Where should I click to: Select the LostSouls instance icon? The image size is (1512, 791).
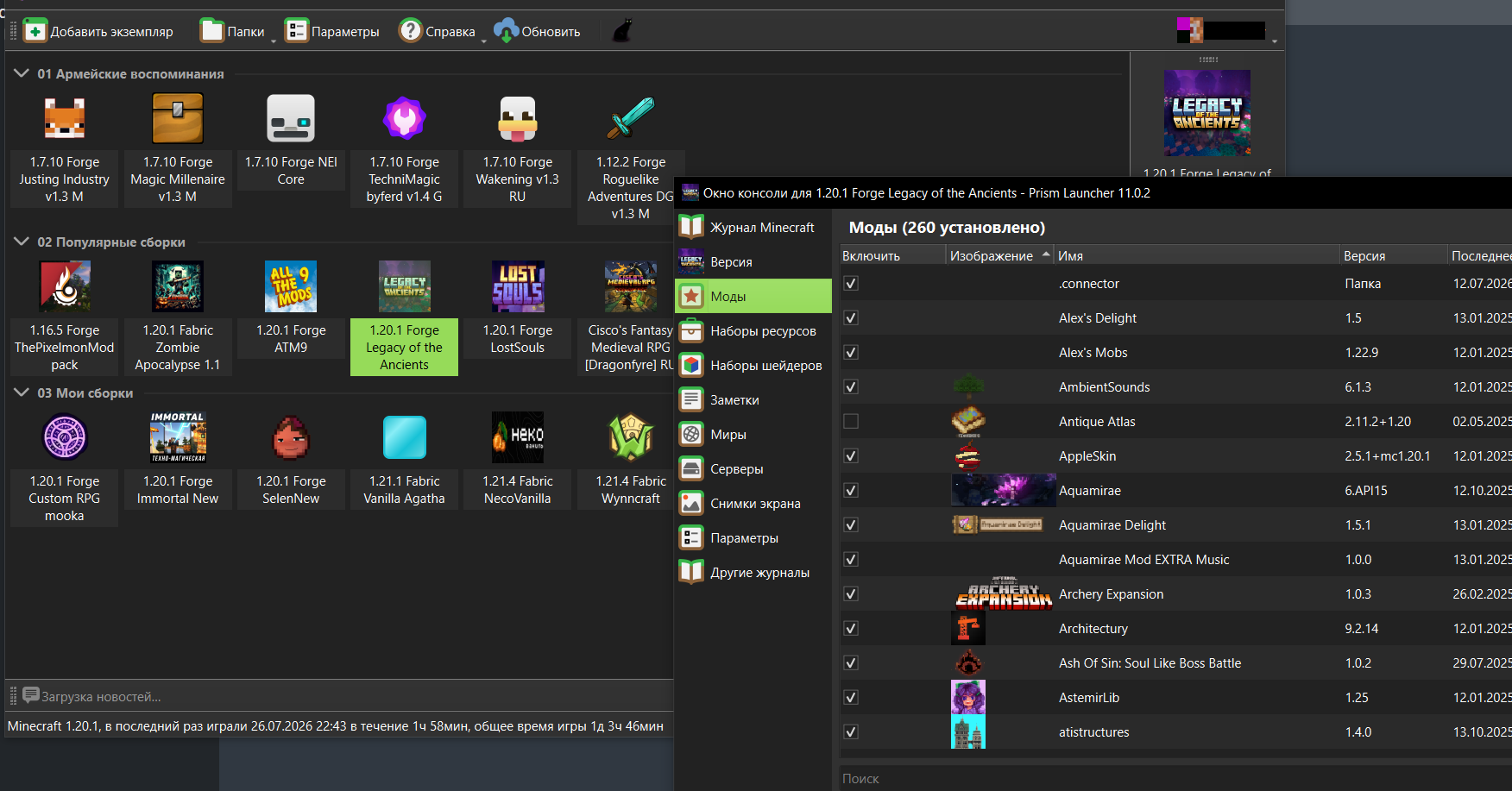(518, 286)
